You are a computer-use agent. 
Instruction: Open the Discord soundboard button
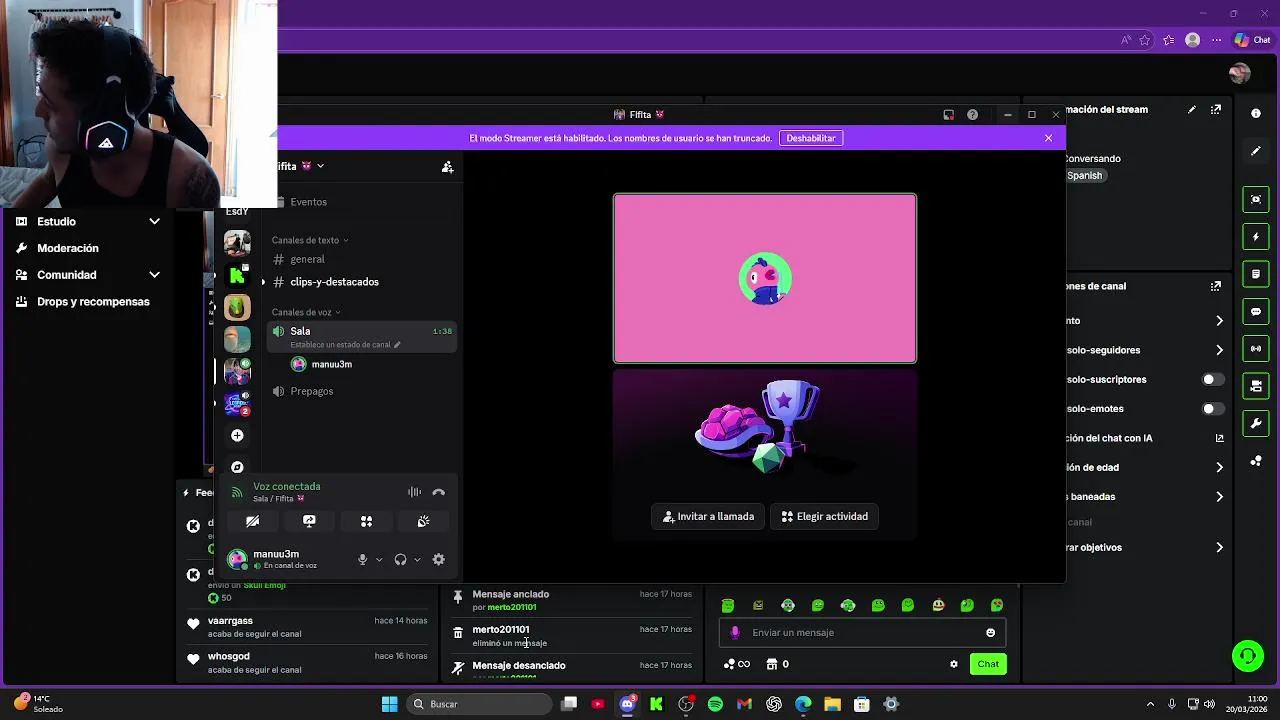click(x=423, y=521)
